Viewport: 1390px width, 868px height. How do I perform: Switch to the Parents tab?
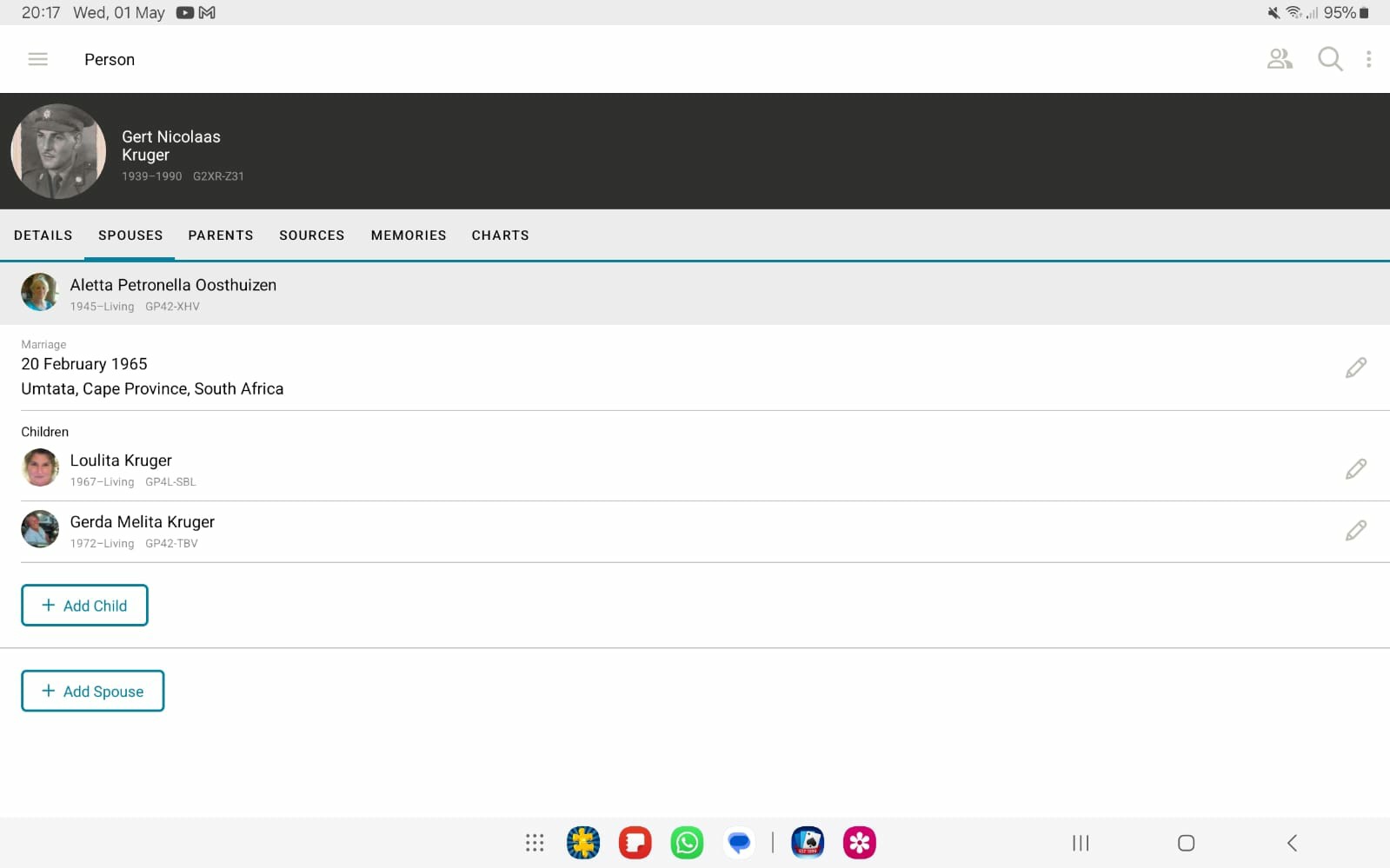coord(221,235)
